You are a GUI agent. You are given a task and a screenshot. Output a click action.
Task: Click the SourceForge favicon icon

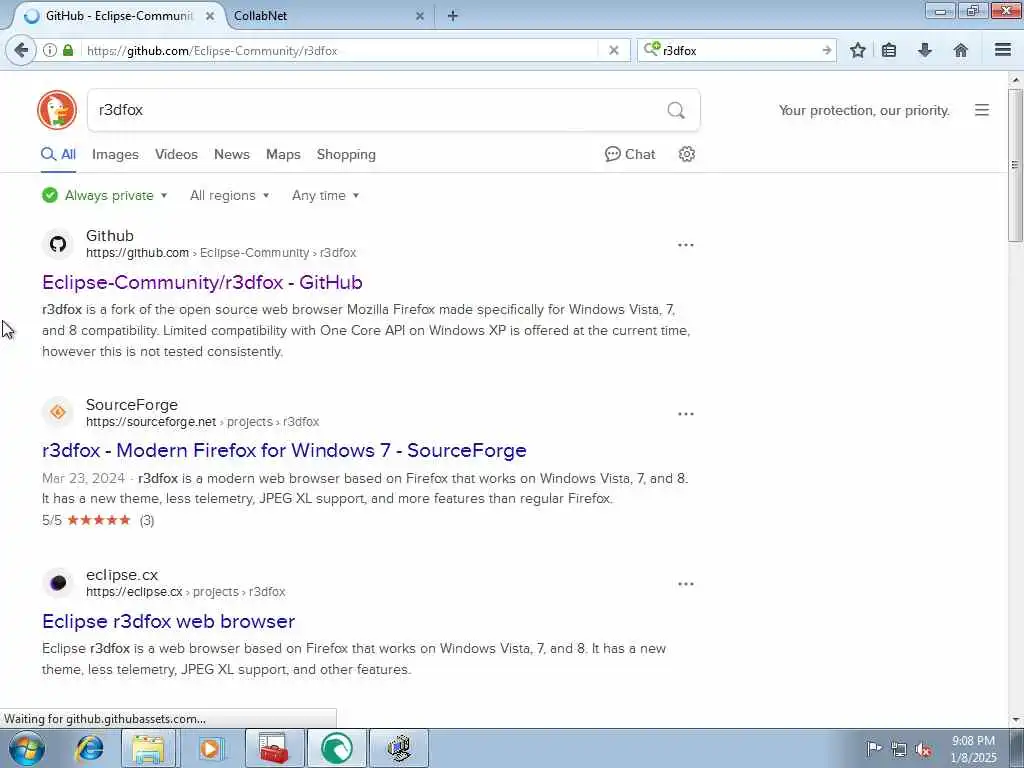(57, 412)
